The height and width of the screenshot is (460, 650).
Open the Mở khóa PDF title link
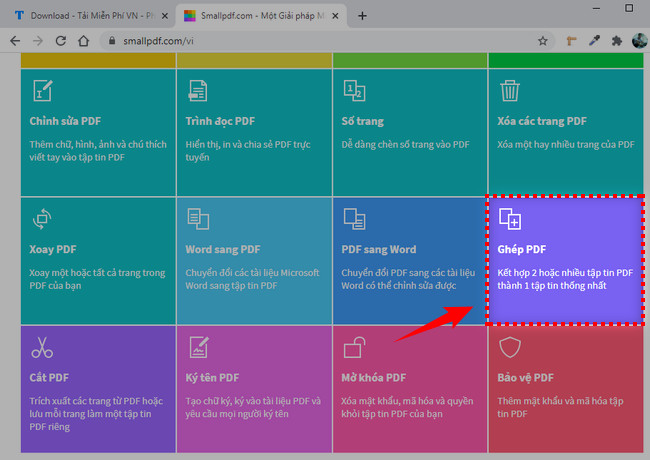point(374,378)
